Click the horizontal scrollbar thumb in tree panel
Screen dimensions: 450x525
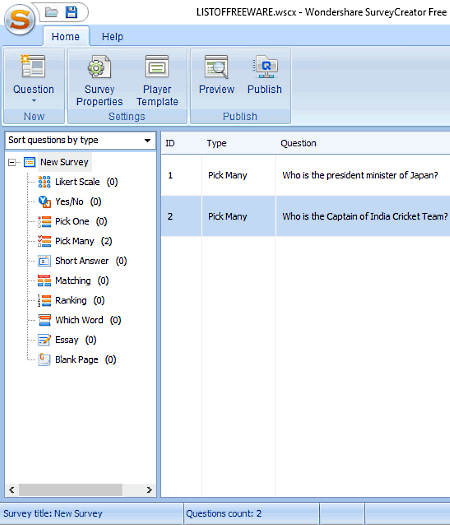[x=70, y=490]
